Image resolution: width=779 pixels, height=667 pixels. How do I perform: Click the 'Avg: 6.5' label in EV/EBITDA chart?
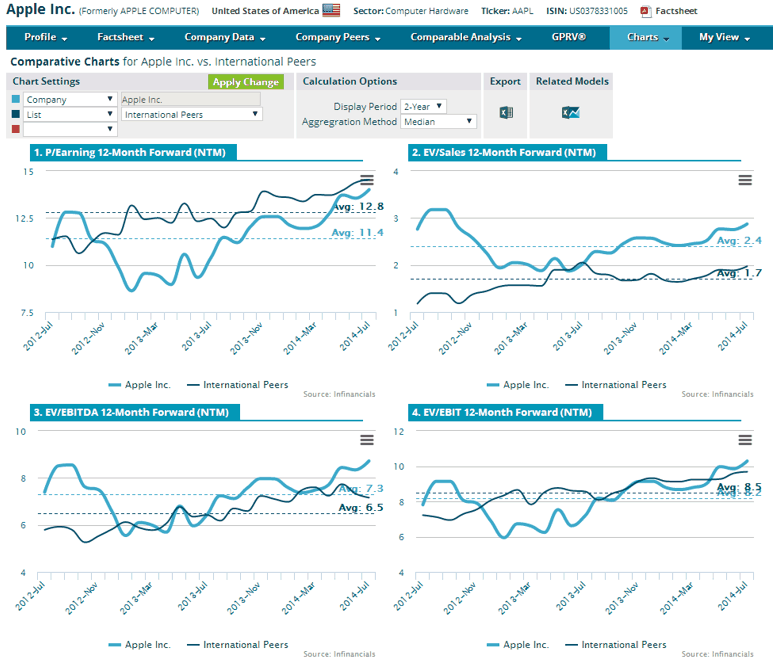361,508
